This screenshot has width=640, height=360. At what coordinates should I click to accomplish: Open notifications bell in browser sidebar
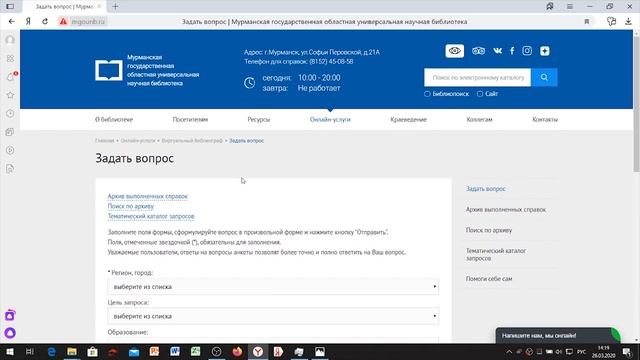coord(10,77)
